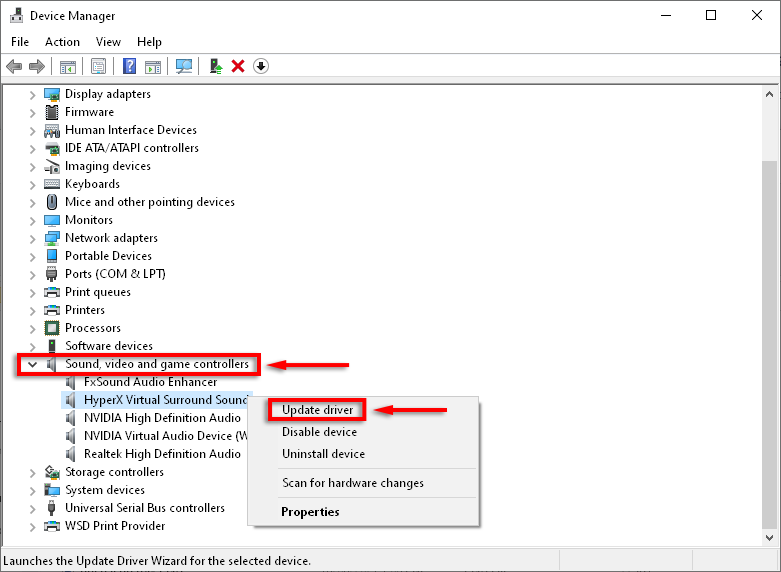Click the Properties sheet toolbar icon
Screen dimensions: 781x572
pyautogui.click(x=98, y=66)
